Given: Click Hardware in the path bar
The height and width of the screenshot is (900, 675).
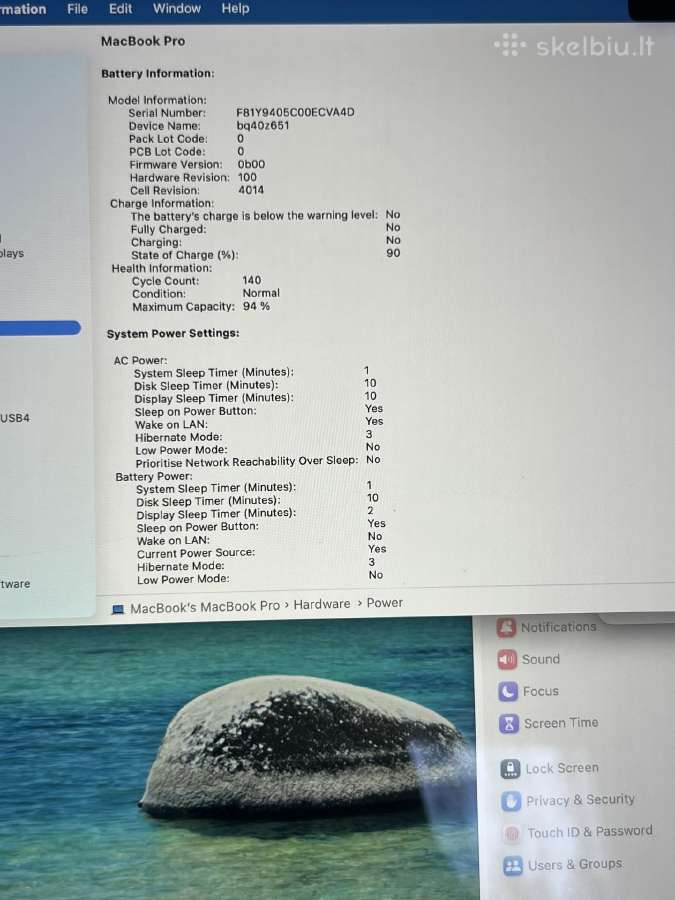Looking at the screenshot, I should [x=322, y=604].
